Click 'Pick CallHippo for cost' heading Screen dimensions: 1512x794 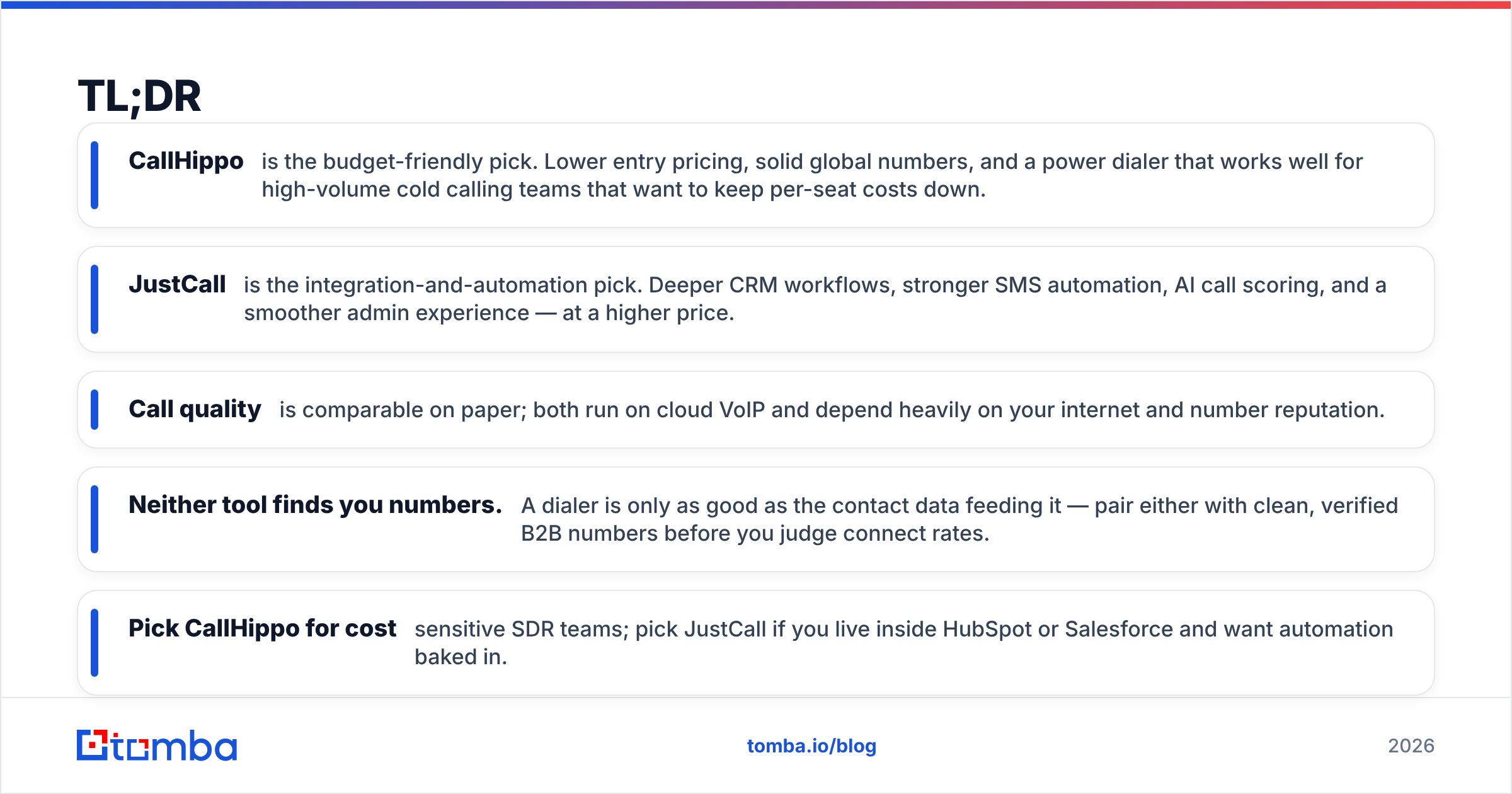pos(262,629)
